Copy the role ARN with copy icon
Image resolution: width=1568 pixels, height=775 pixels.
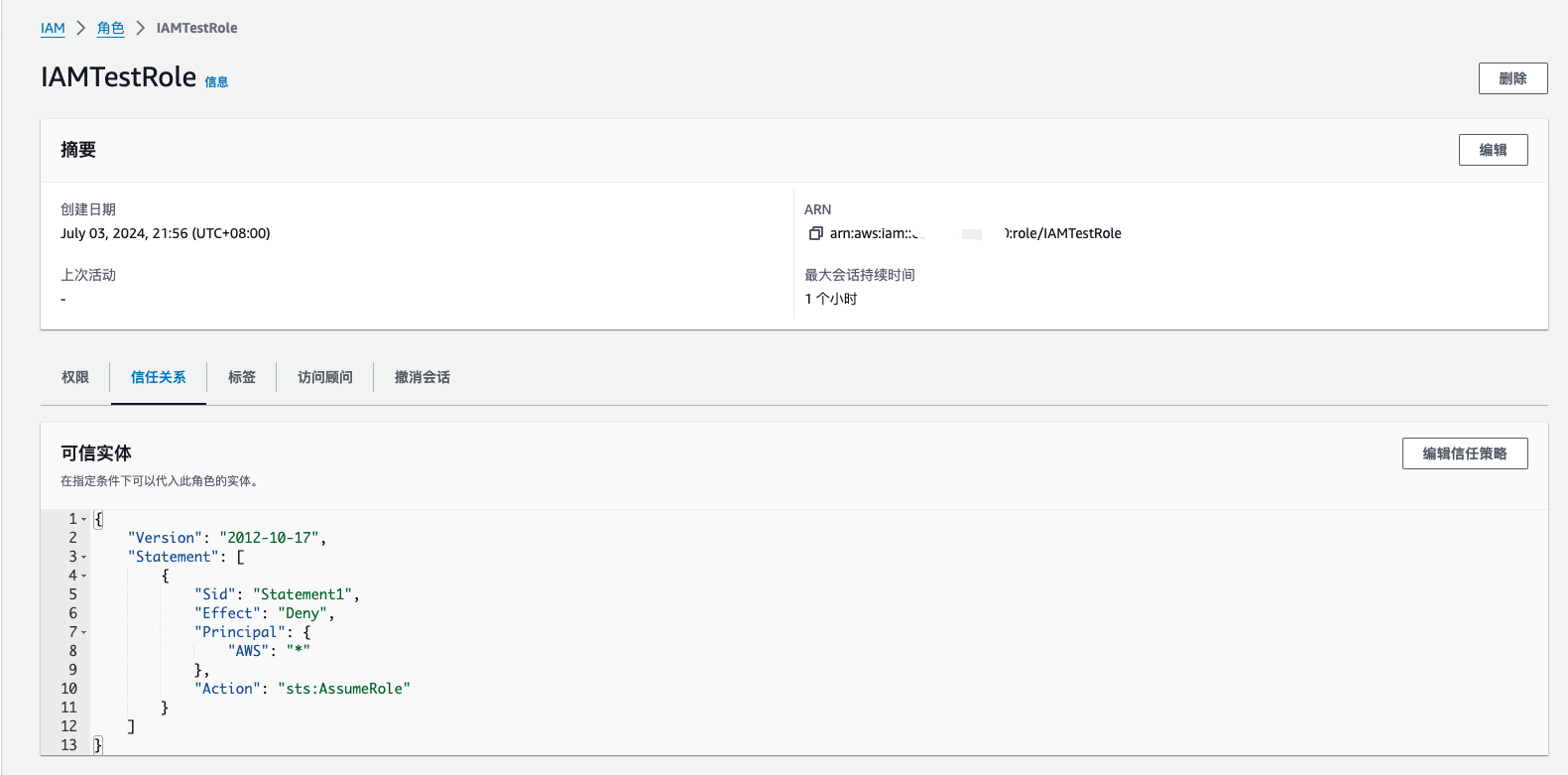tap(815, 233)
